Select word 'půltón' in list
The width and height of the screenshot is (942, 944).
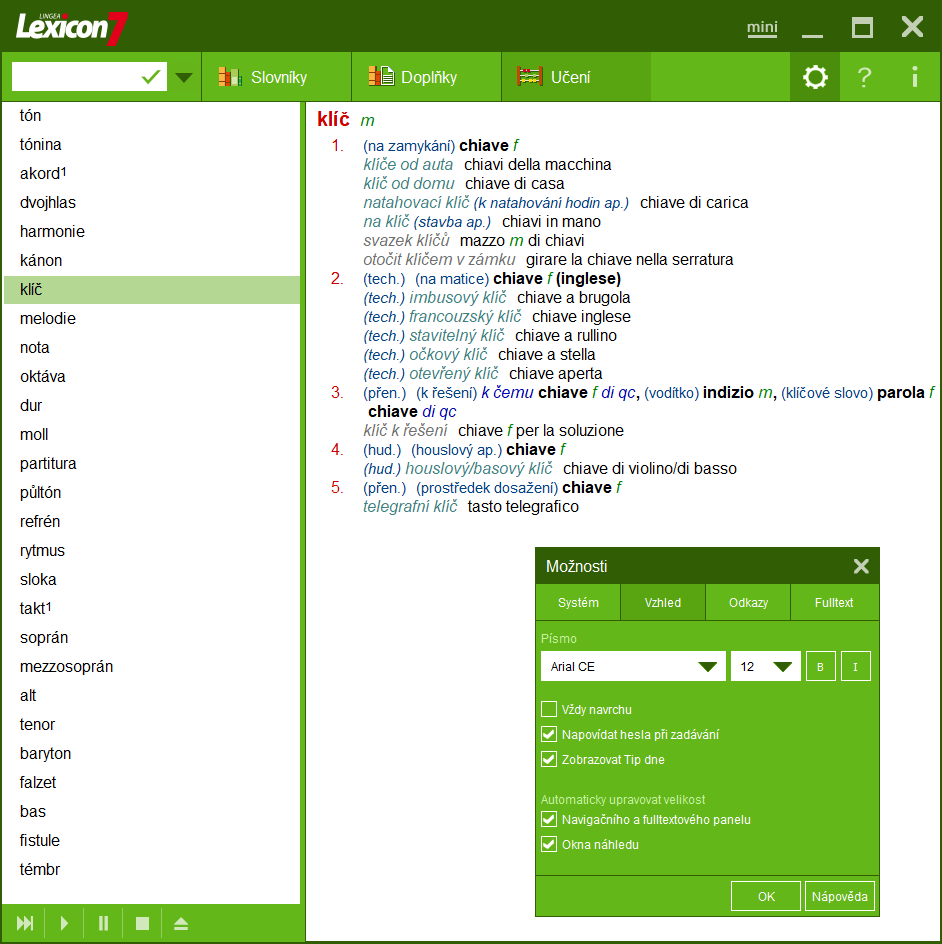pyautogui.click(x=152, y=492)
